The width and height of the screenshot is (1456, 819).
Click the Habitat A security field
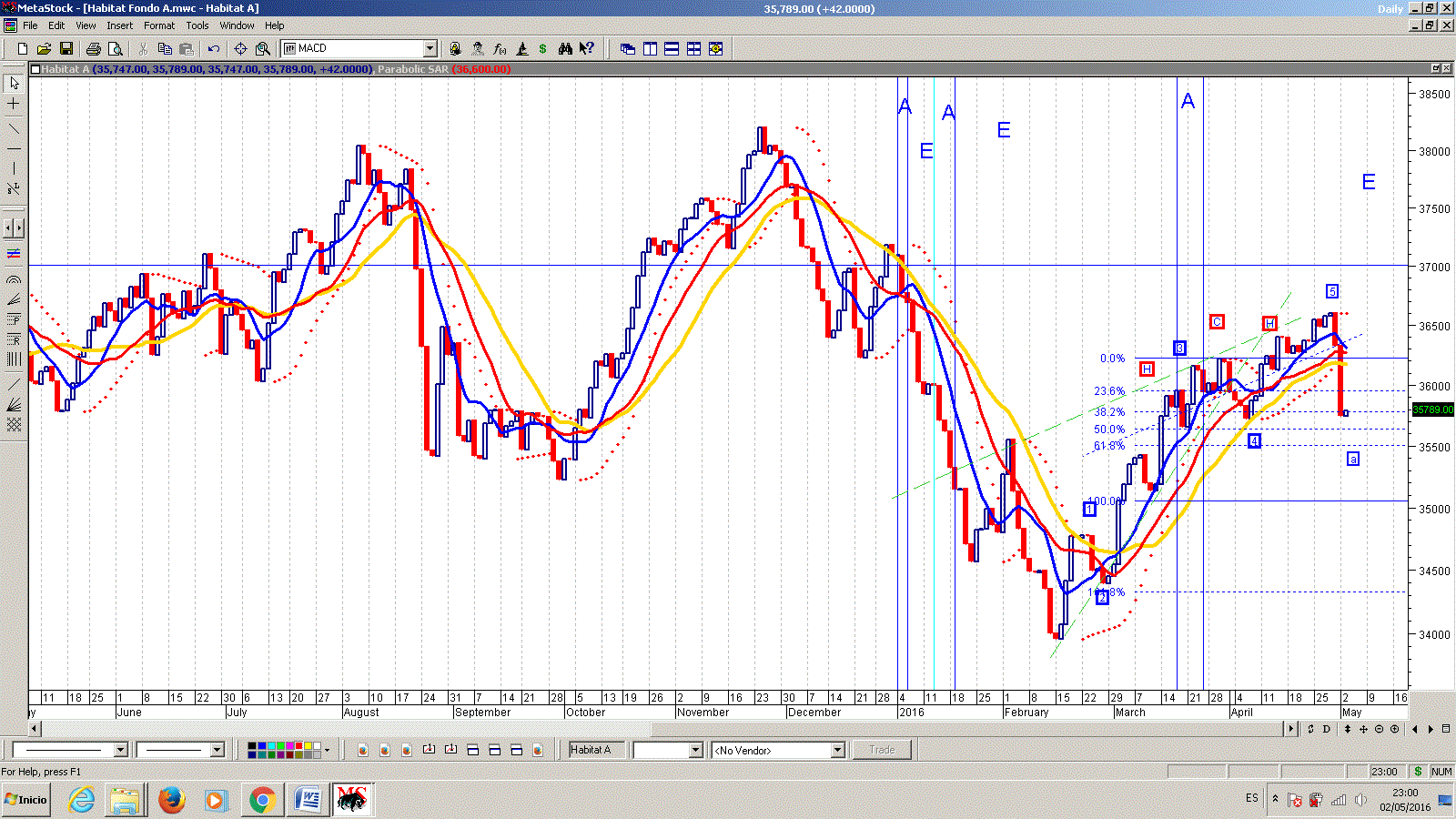(x=596, y=750)
